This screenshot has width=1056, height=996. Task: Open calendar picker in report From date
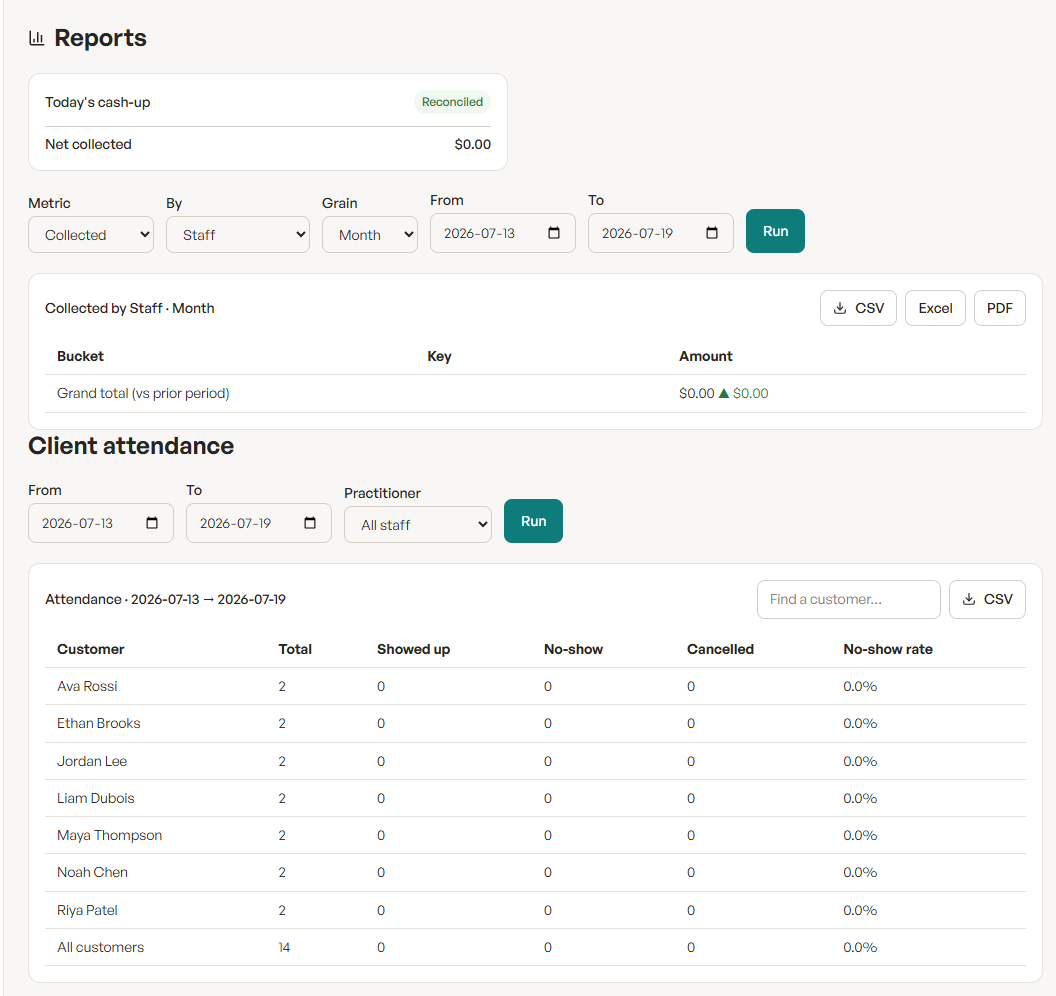coord(554,233)
